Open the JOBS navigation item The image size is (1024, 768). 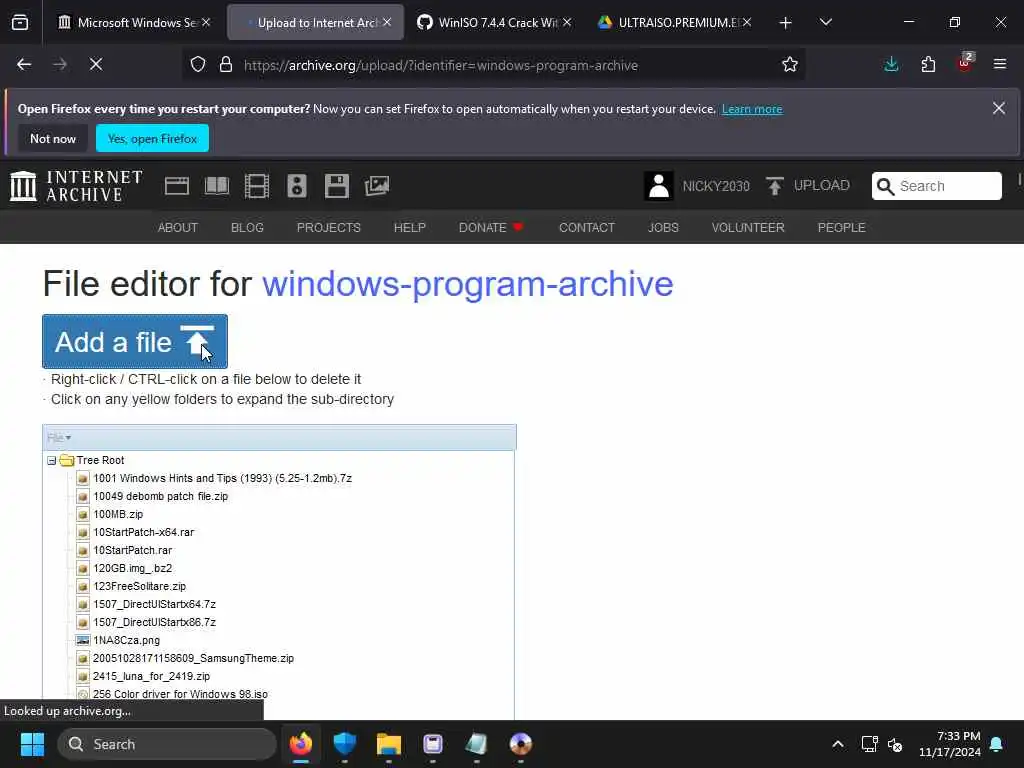(663, 227)
